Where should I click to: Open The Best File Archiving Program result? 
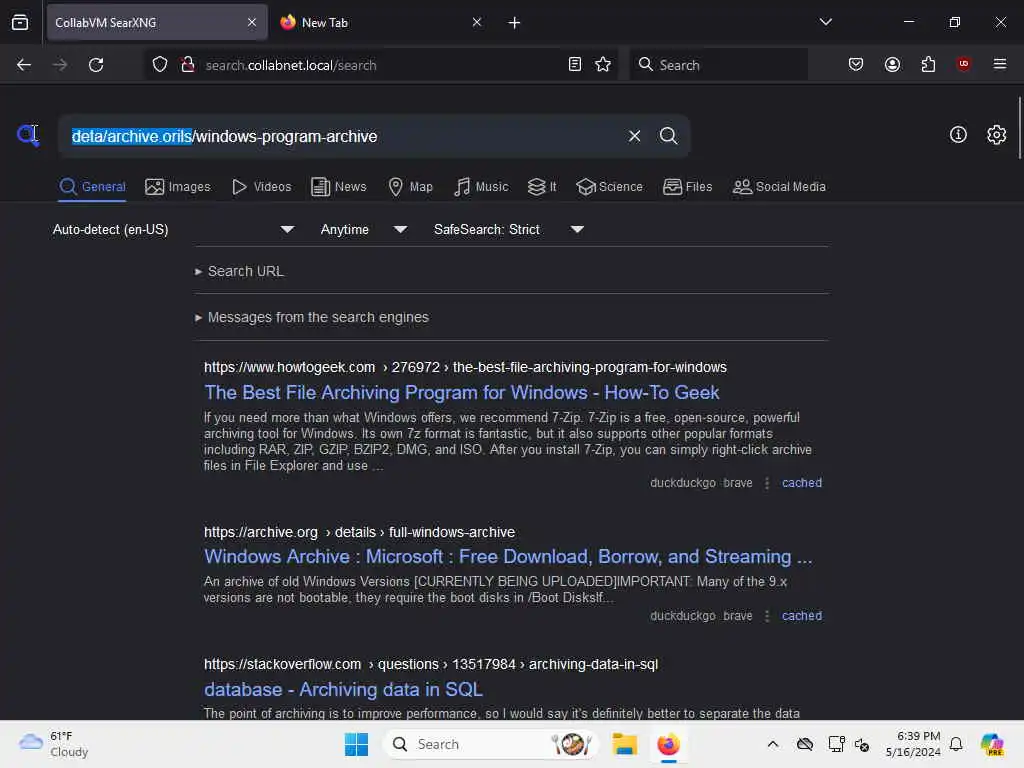click(x=462, y=392)
